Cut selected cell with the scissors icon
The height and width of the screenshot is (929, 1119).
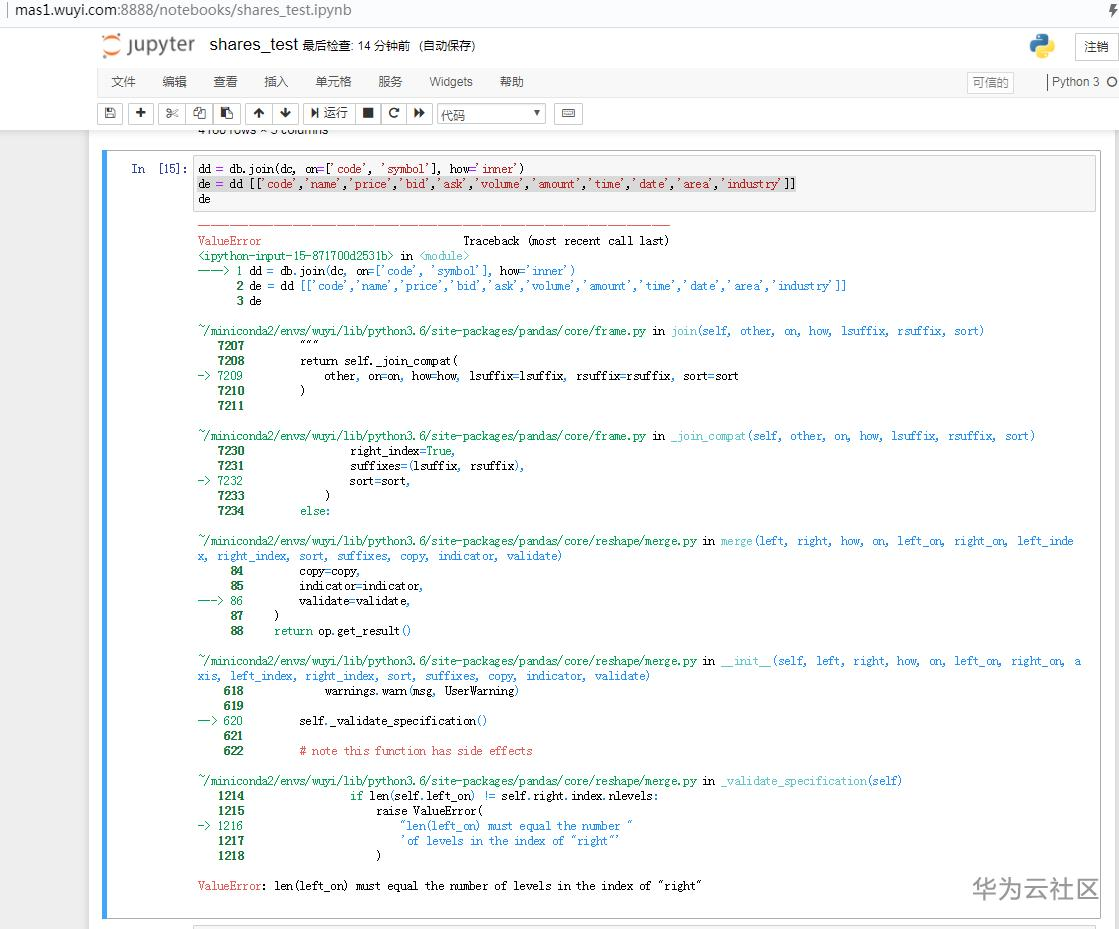[172, 113]
